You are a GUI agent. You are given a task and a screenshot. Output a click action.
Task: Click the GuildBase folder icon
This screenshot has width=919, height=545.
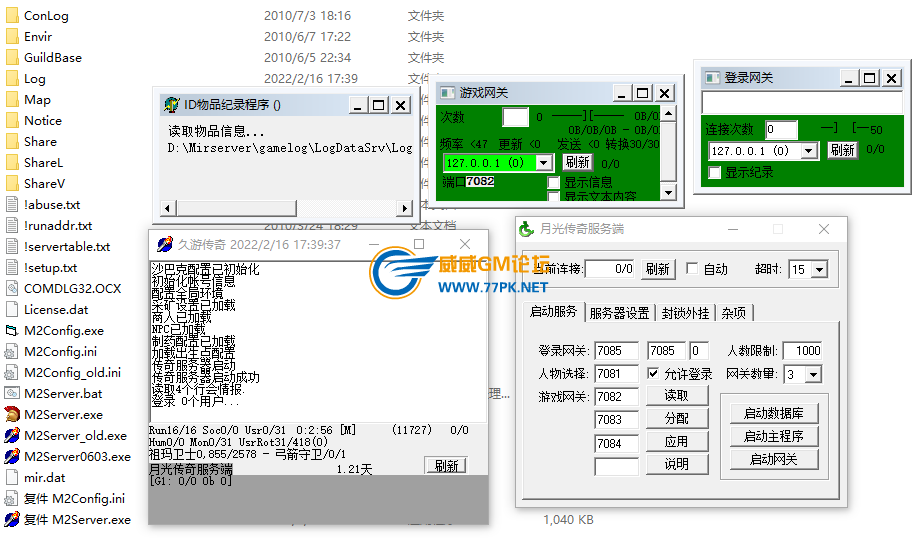point(12,58)
